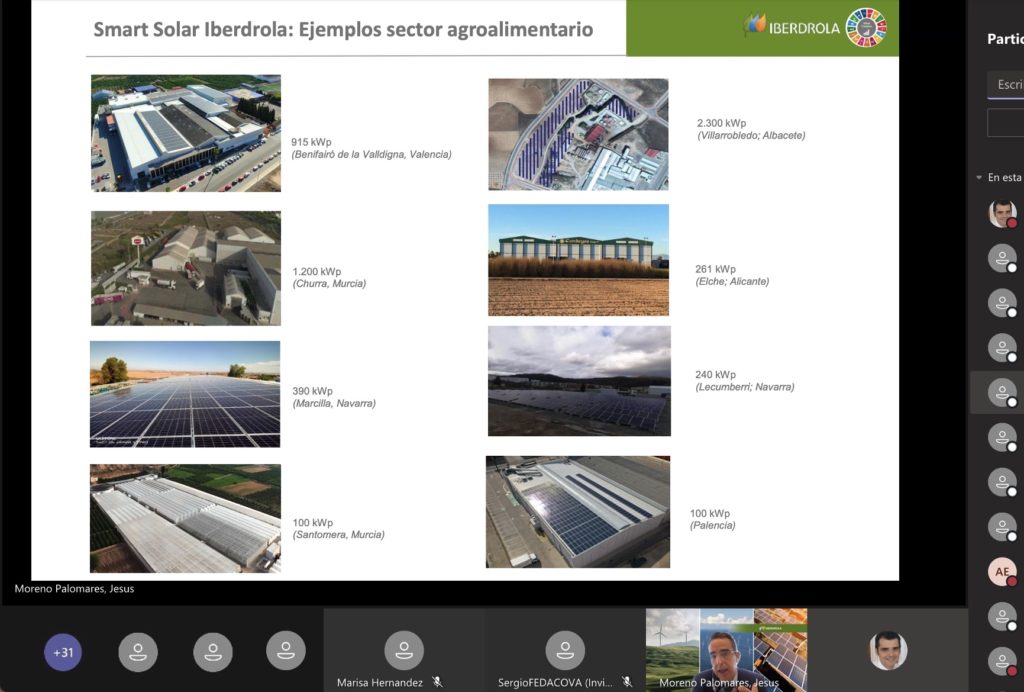This screenshot has width=1024, height=692.
Task: Click the '1.200 kWp' label text
Action: tap(317, 271)
